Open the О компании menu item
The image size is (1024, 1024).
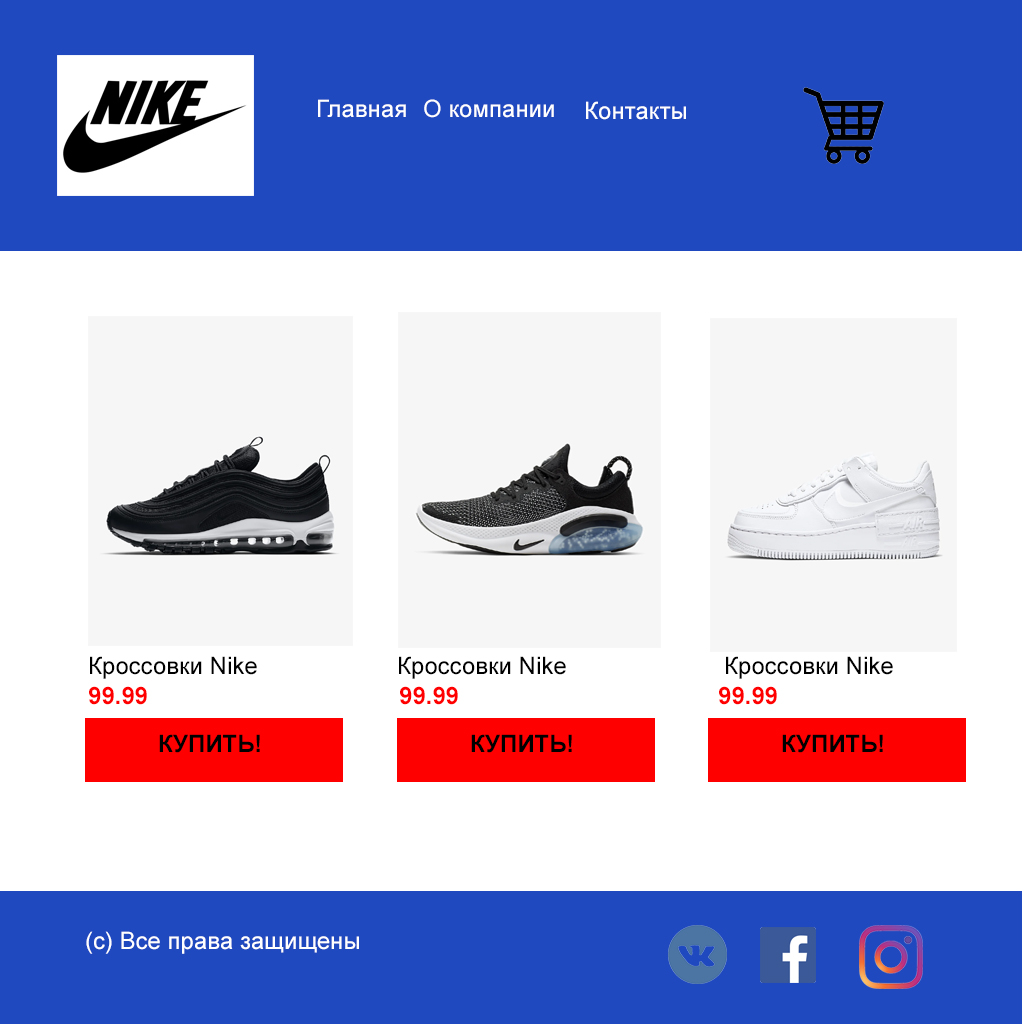pos(489,109)
